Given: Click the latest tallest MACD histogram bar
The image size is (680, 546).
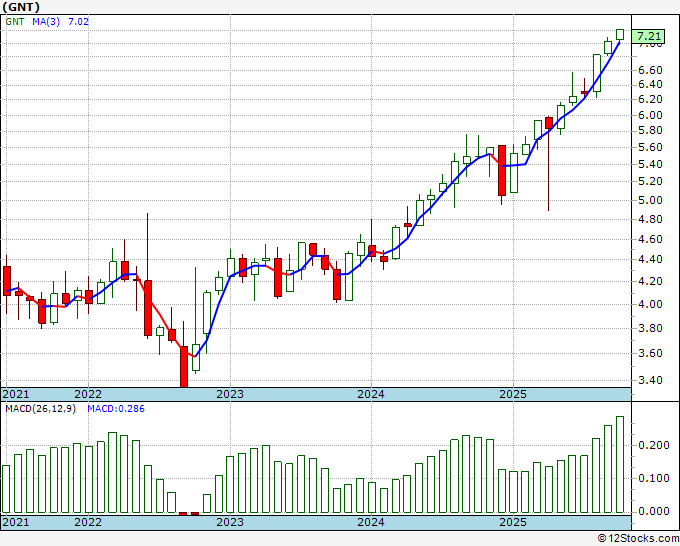Looking at the screenshot, I should pos(620,464).
